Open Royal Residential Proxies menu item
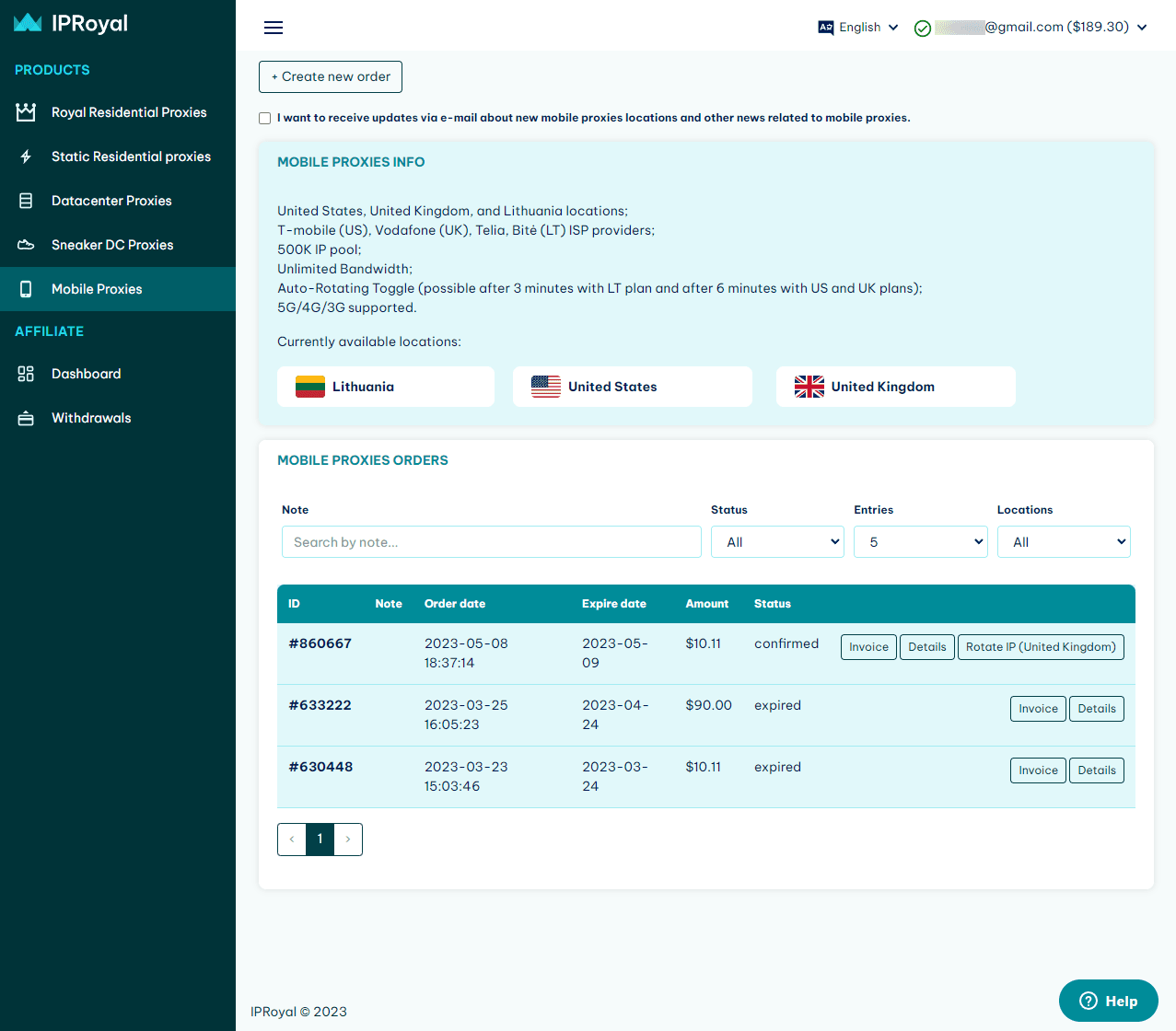The height and width of the screenshot is (1031, 1176). click(118, 112)
